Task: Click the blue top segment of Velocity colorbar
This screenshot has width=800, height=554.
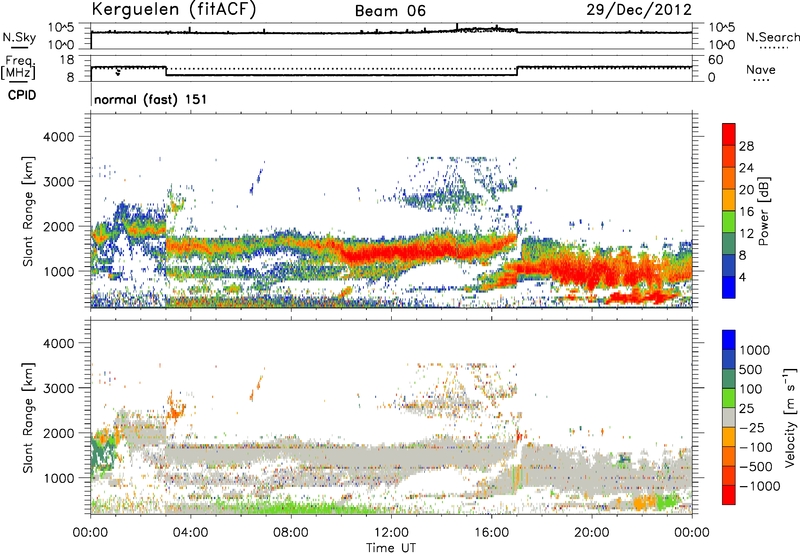Action: tap(729, 340)
